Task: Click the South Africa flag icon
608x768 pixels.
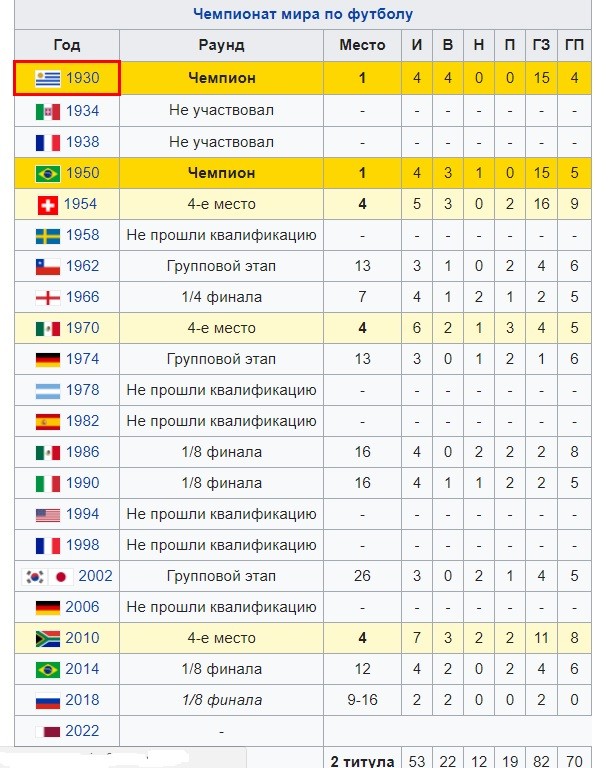Action: (47, 638)
